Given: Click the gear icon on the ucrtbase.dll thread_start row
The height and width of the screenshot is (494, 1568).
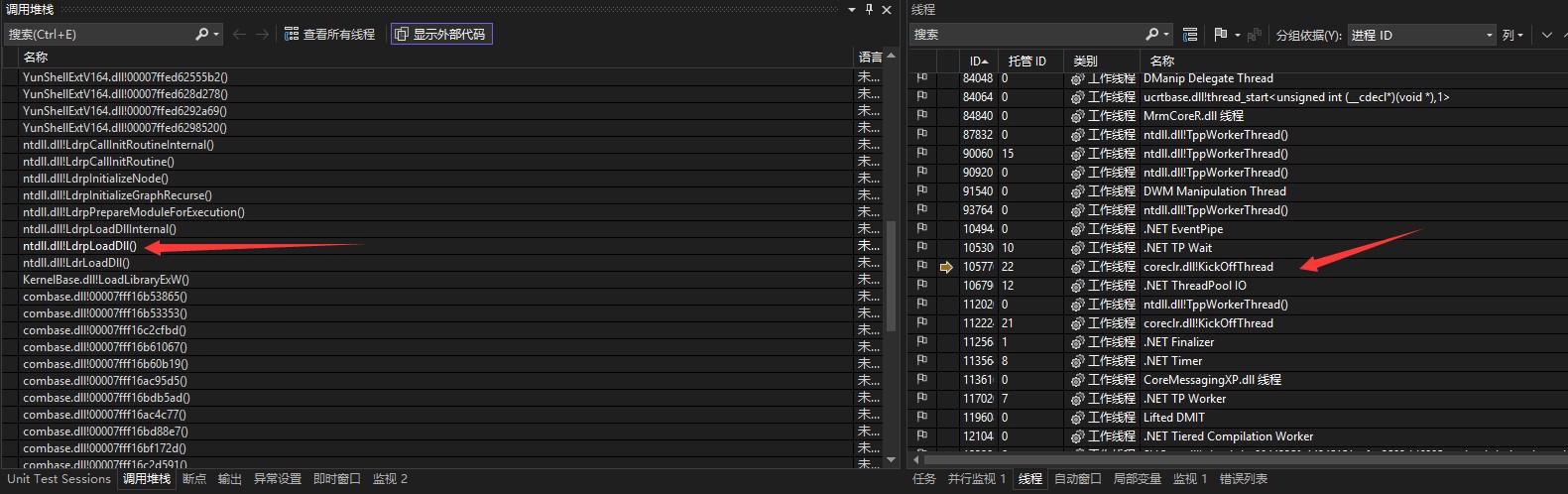Looking at the screenshot, I should (x=1077, y=97).
